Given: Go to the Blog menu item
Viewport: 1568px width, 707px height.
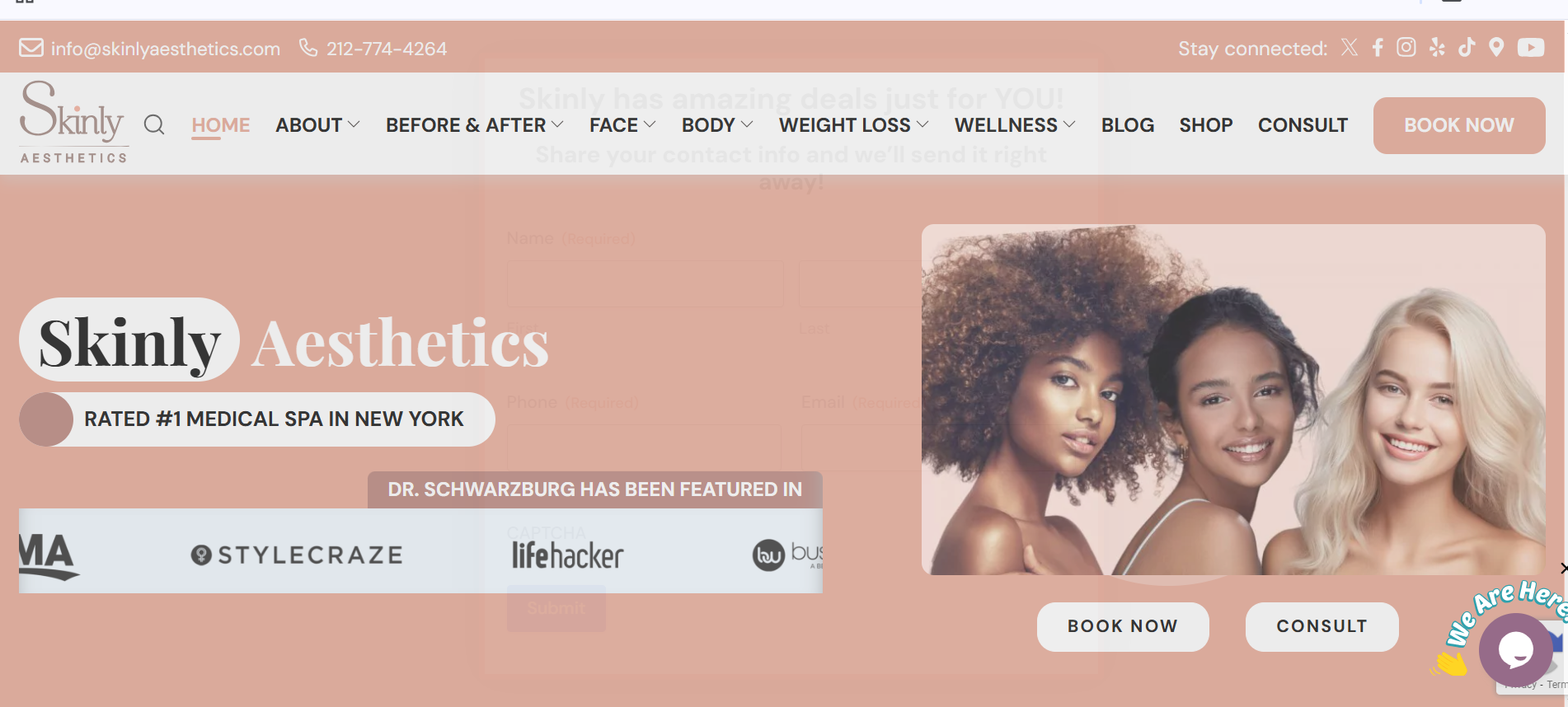Looking at the screenshot, I should 1128,125.
